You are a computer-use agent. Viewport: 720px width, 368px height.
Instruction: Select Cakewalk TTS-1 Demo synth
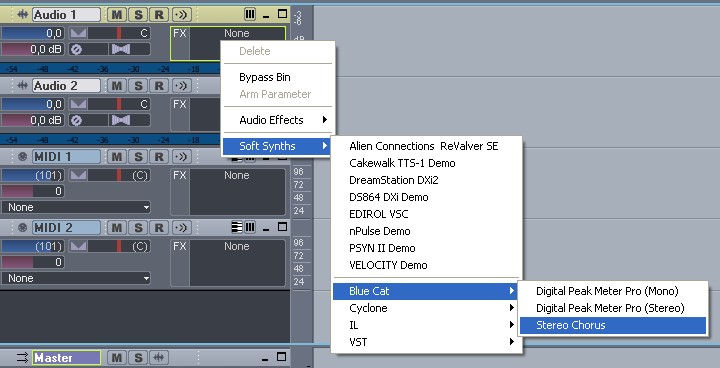(426, 163)
